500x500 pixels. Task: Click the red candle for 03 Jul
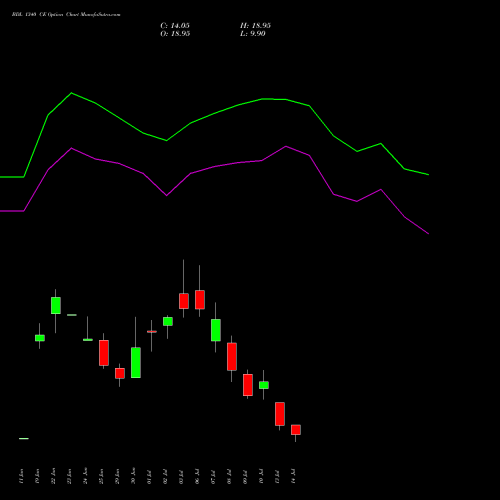(x=184, y=301)
